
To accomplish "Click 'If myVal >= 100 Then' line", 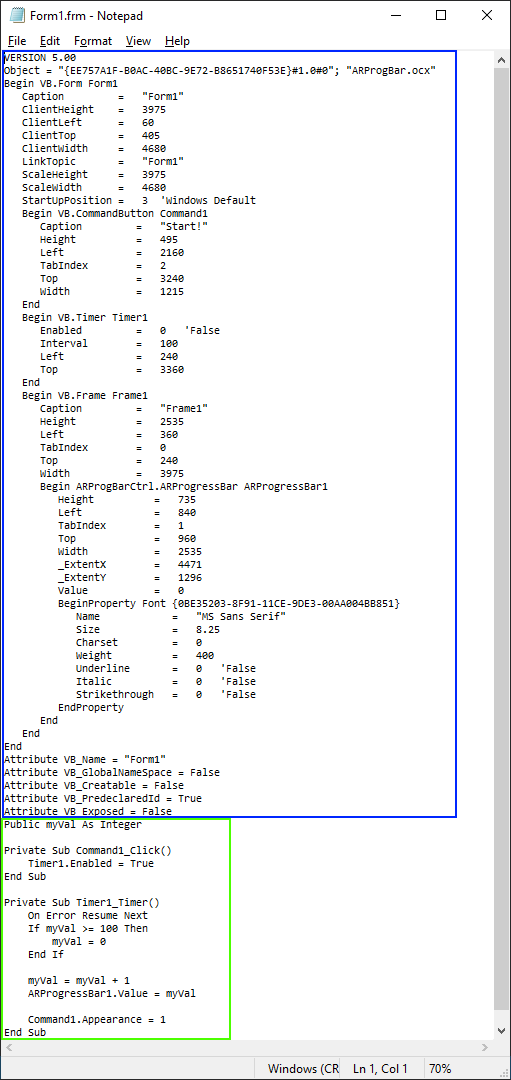I will (88, 928).
